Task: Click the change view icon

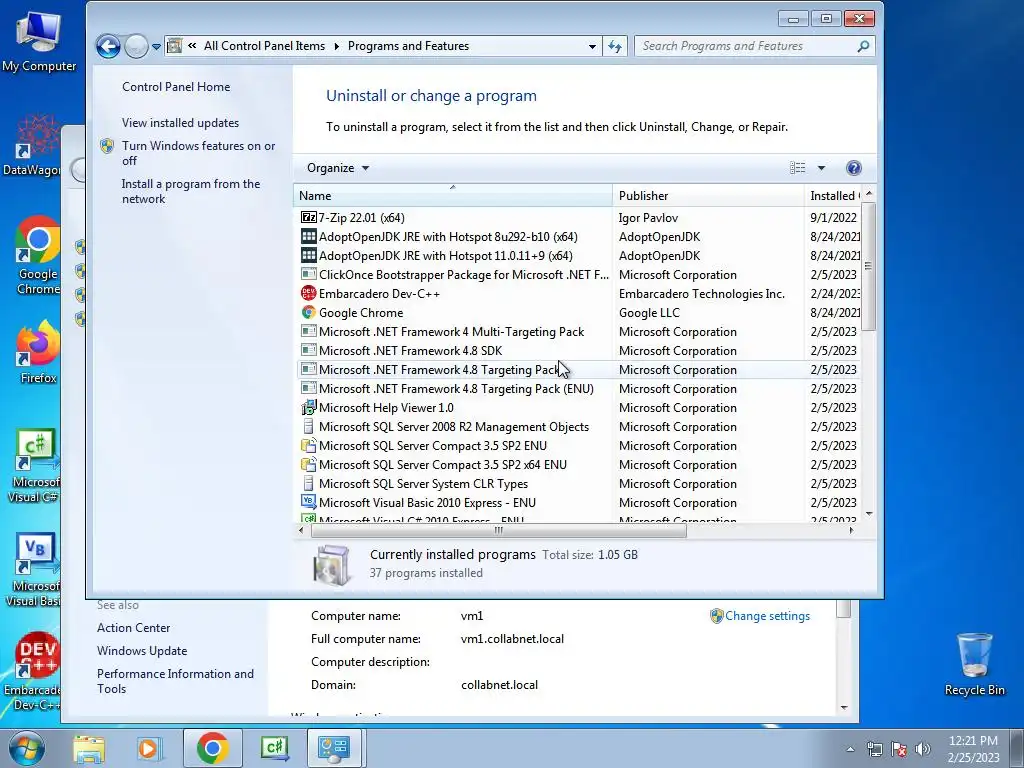Action: pos(797,168)
